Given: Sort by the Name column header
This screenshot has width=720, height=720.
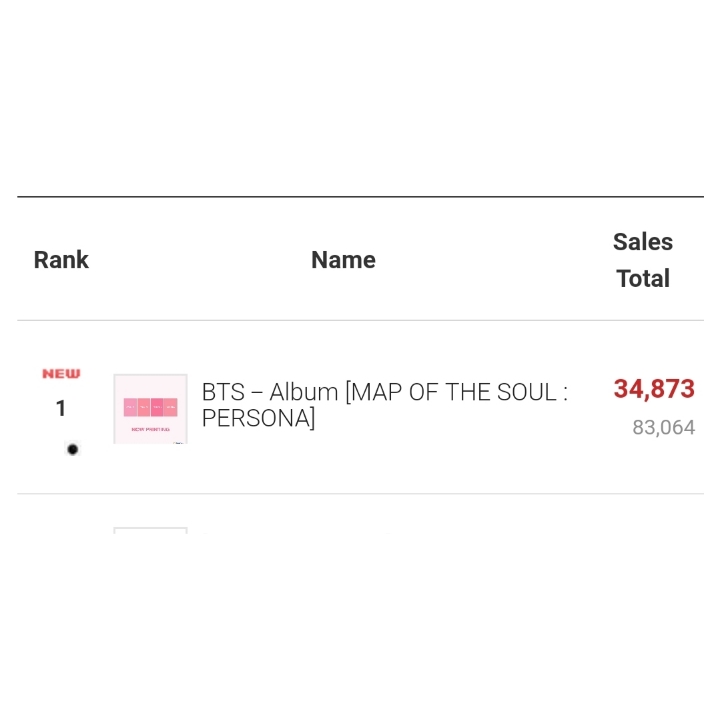Looking at the screenshot, I should (343, 260).
